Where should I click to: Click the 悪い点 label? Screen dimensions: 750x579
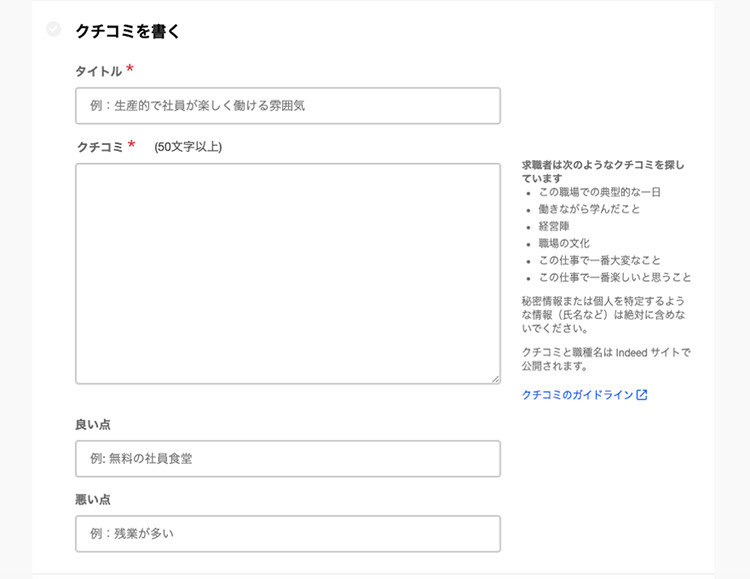(x=92, y=499)
